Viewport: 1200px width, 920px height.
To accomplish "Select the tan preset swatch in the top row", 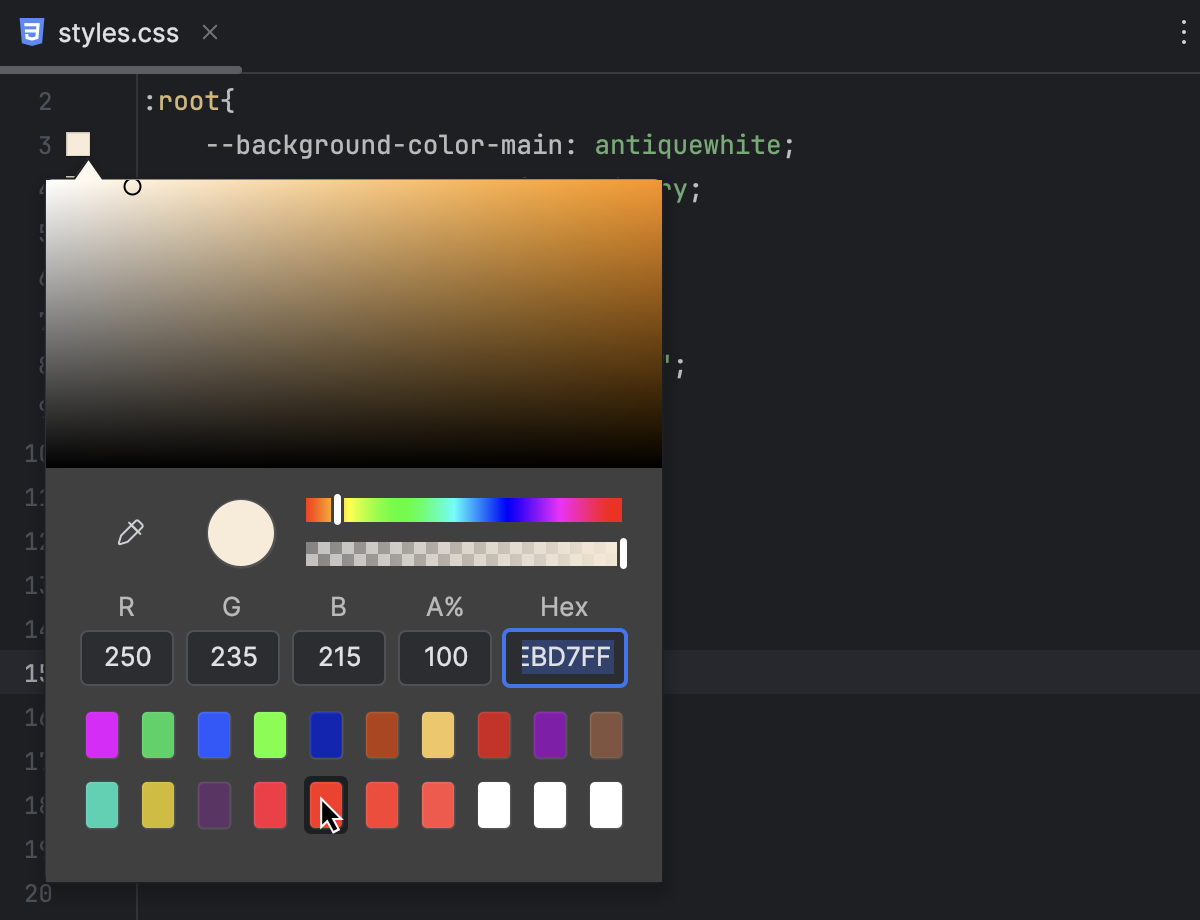I will (438, 735).
